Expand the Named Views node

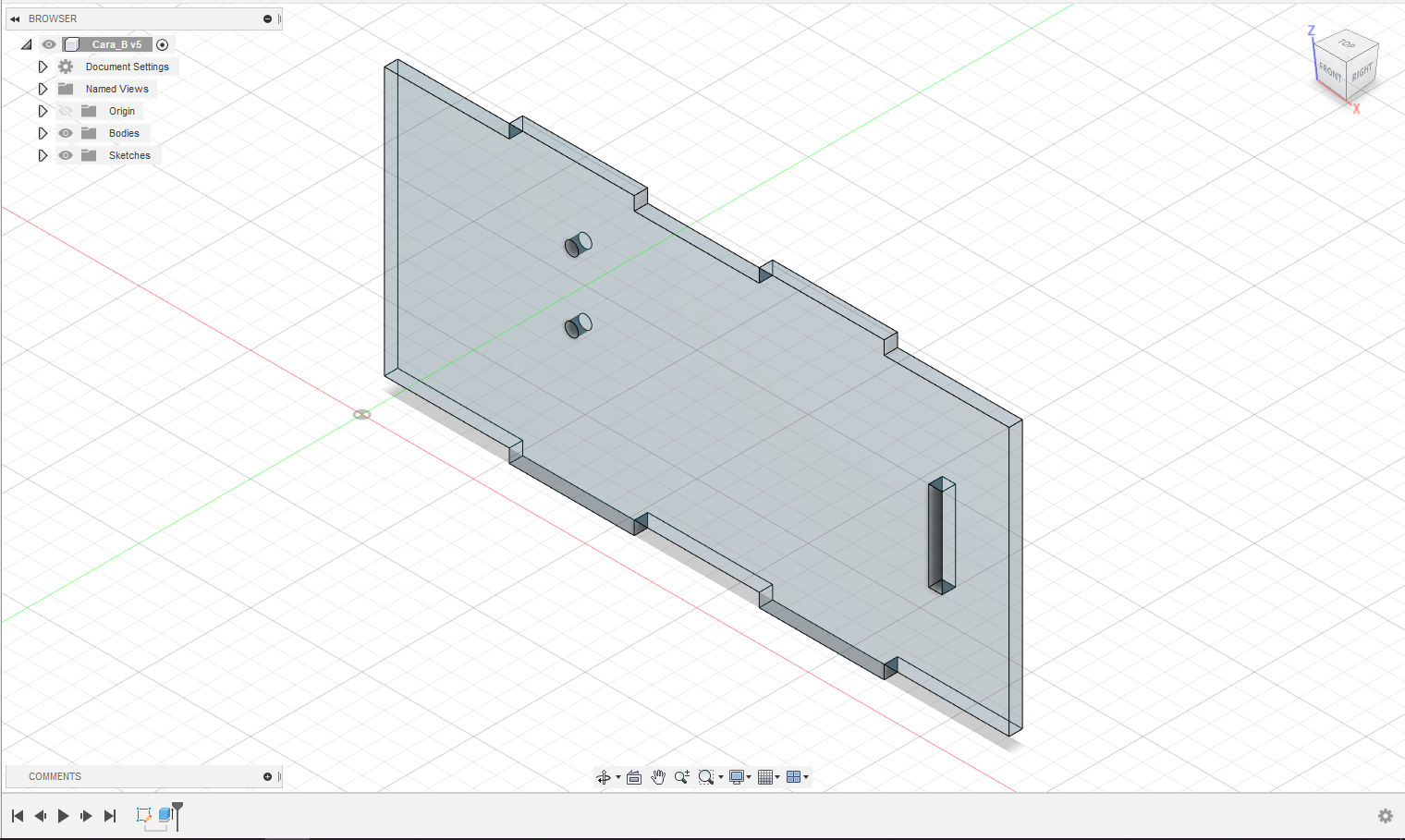coord(43,89)
